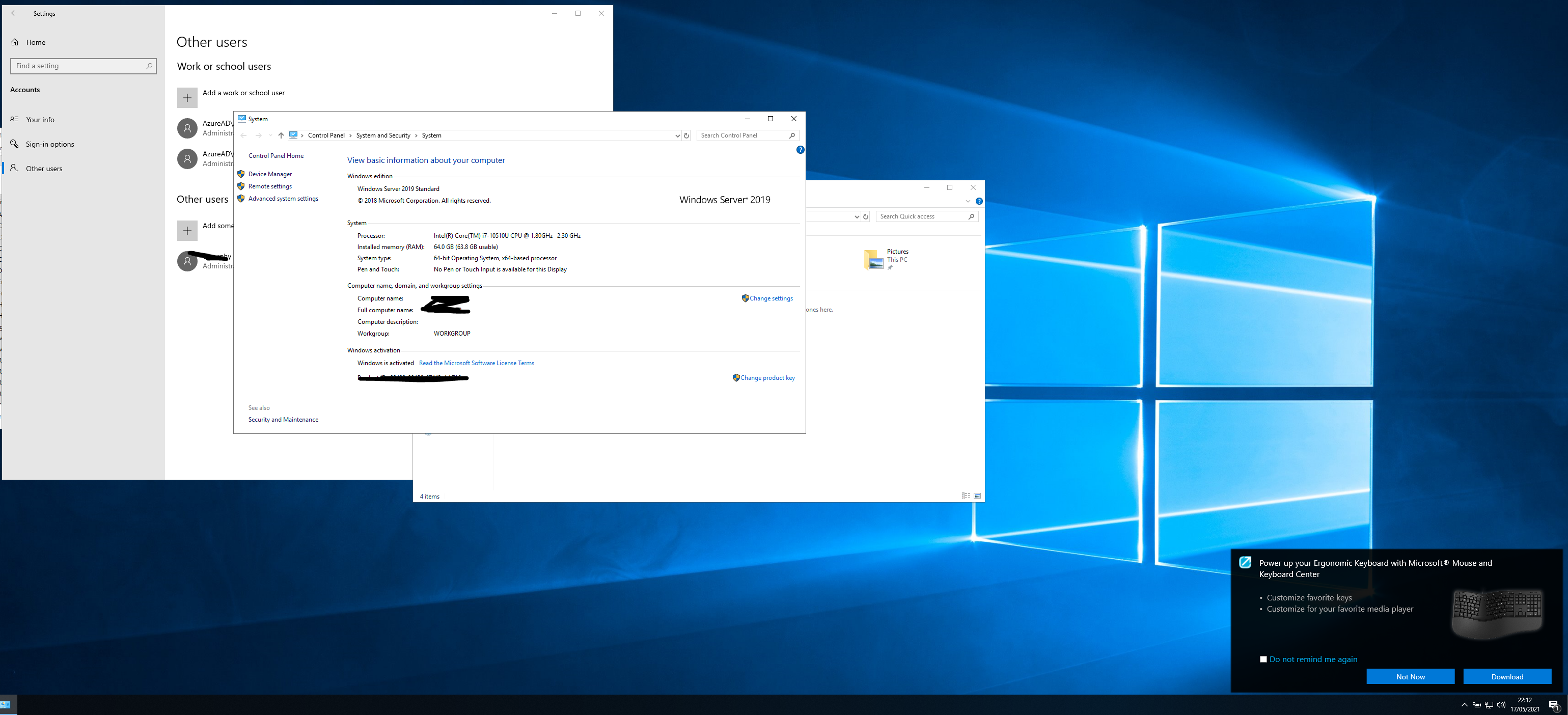This screenshot has width=1568, height=715.
Task: Click the Search Control Panel field
Action: (x=748, y=135)
